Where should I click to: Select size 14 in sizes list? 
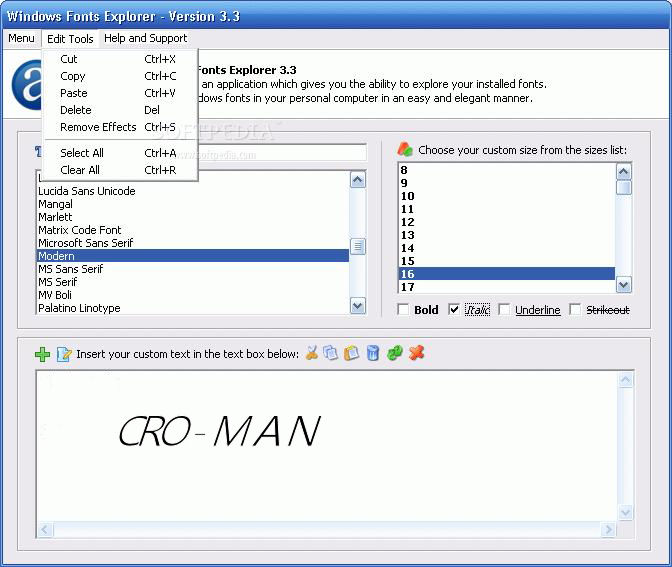pos(507,248)
